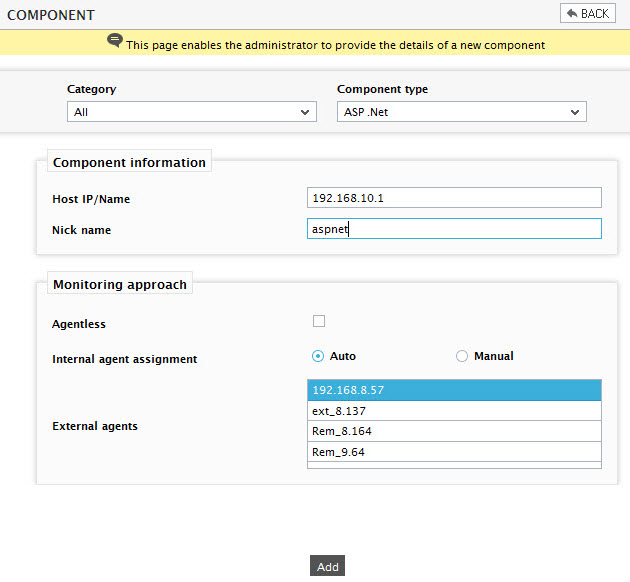Open the Category dropdown showing All
The height and width of the screenshot is (582, 630).
[x=192, y=112]
